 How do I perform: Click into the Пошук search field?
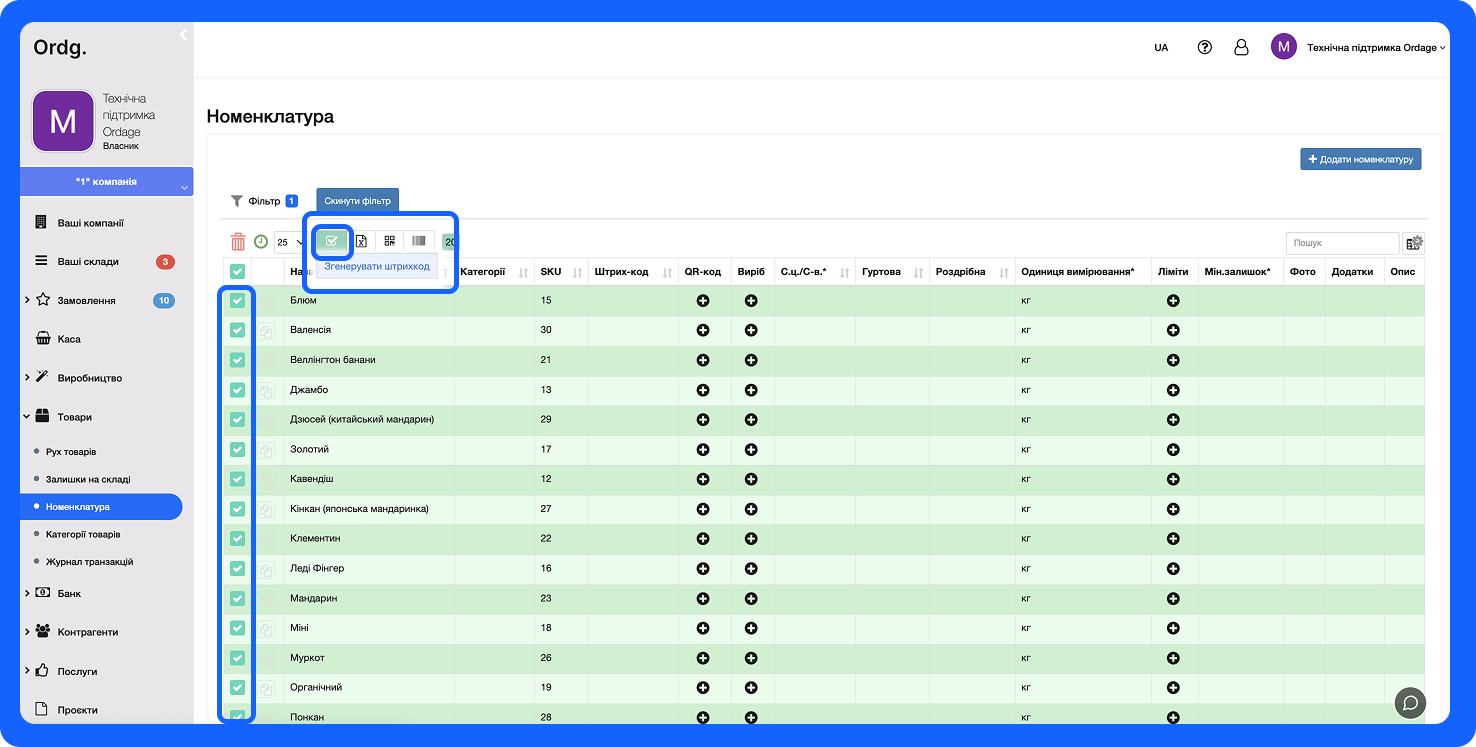pos(1341,243)
